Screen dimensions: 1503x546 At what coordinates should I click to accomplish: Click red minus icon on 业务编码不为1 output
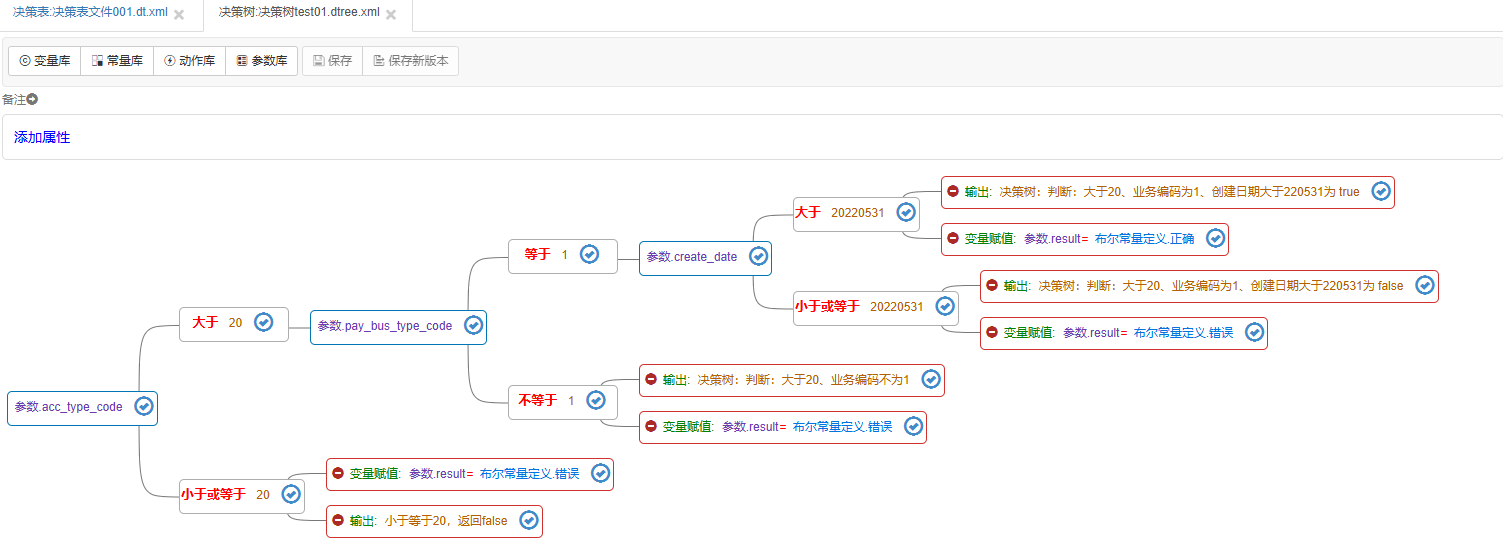click(x=651, y=379)
